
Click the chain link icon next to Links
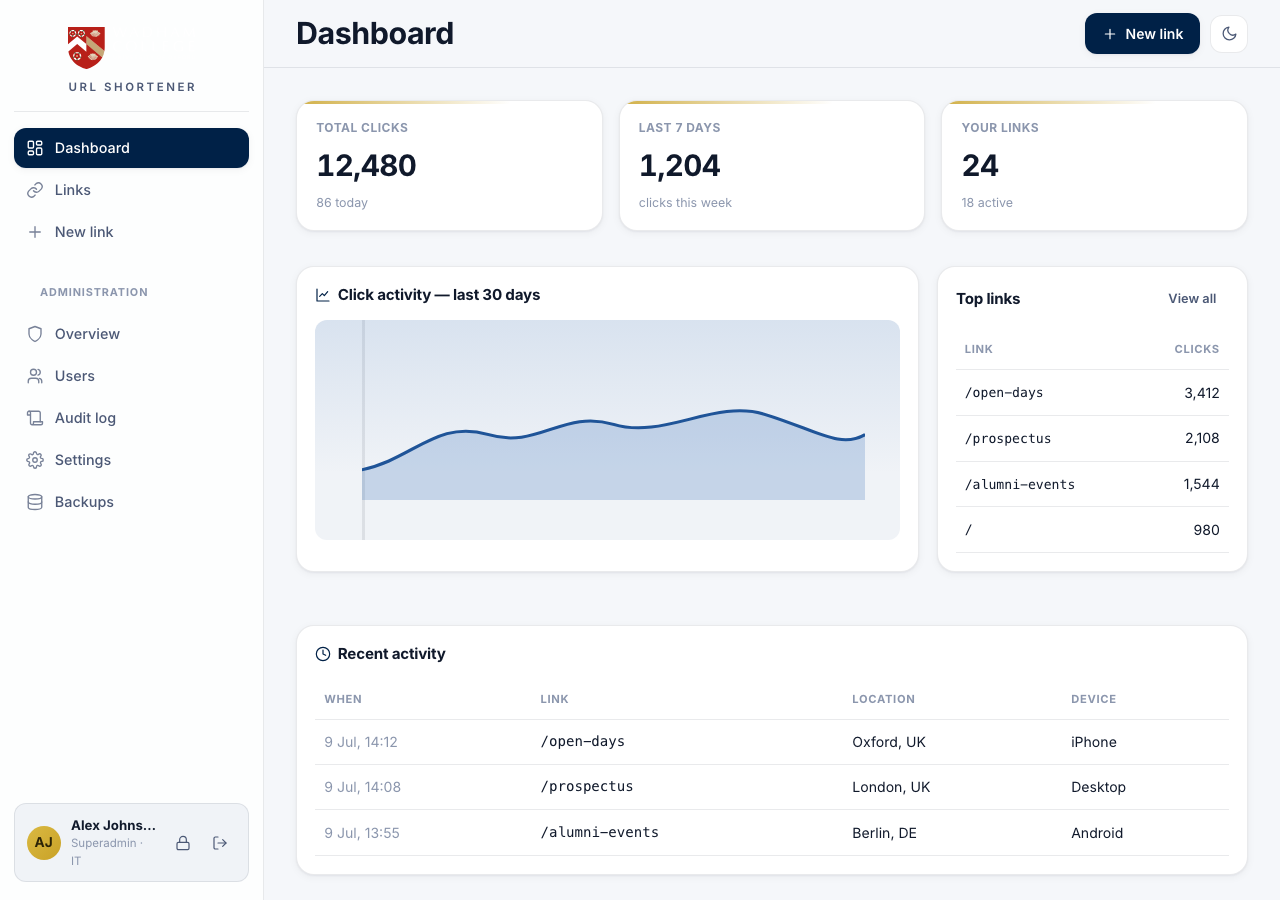pos(35,190)
